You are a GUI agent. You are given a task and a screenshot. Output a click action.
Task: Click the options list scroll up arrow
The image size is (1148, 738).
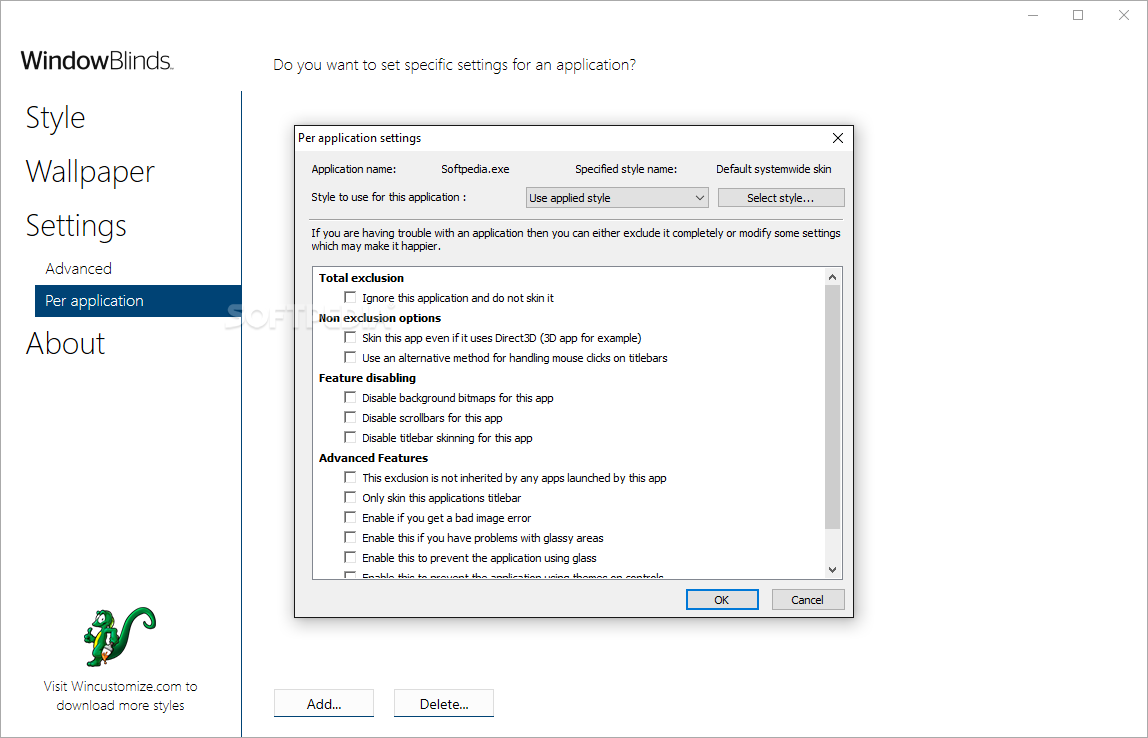[832, 277]
